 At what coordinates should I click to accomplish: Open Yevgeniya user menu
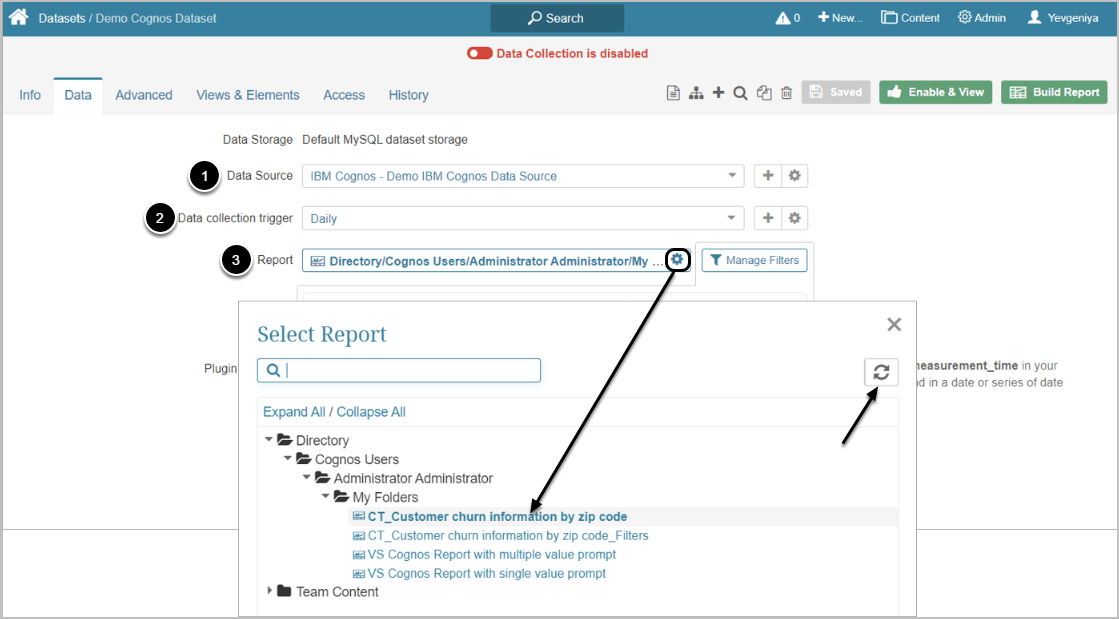(x=1063, y=18)
